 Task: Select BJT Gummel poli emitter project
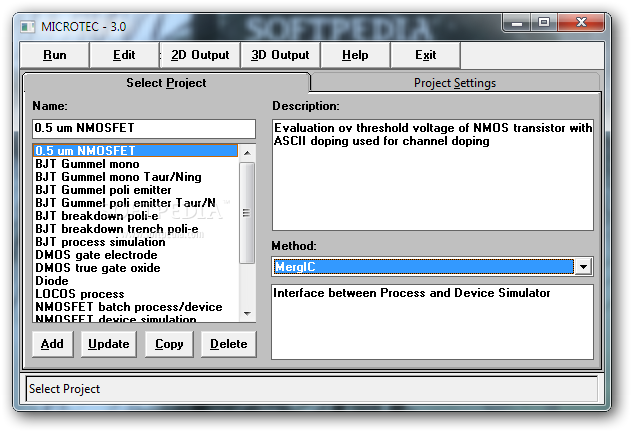coord(136,190)
